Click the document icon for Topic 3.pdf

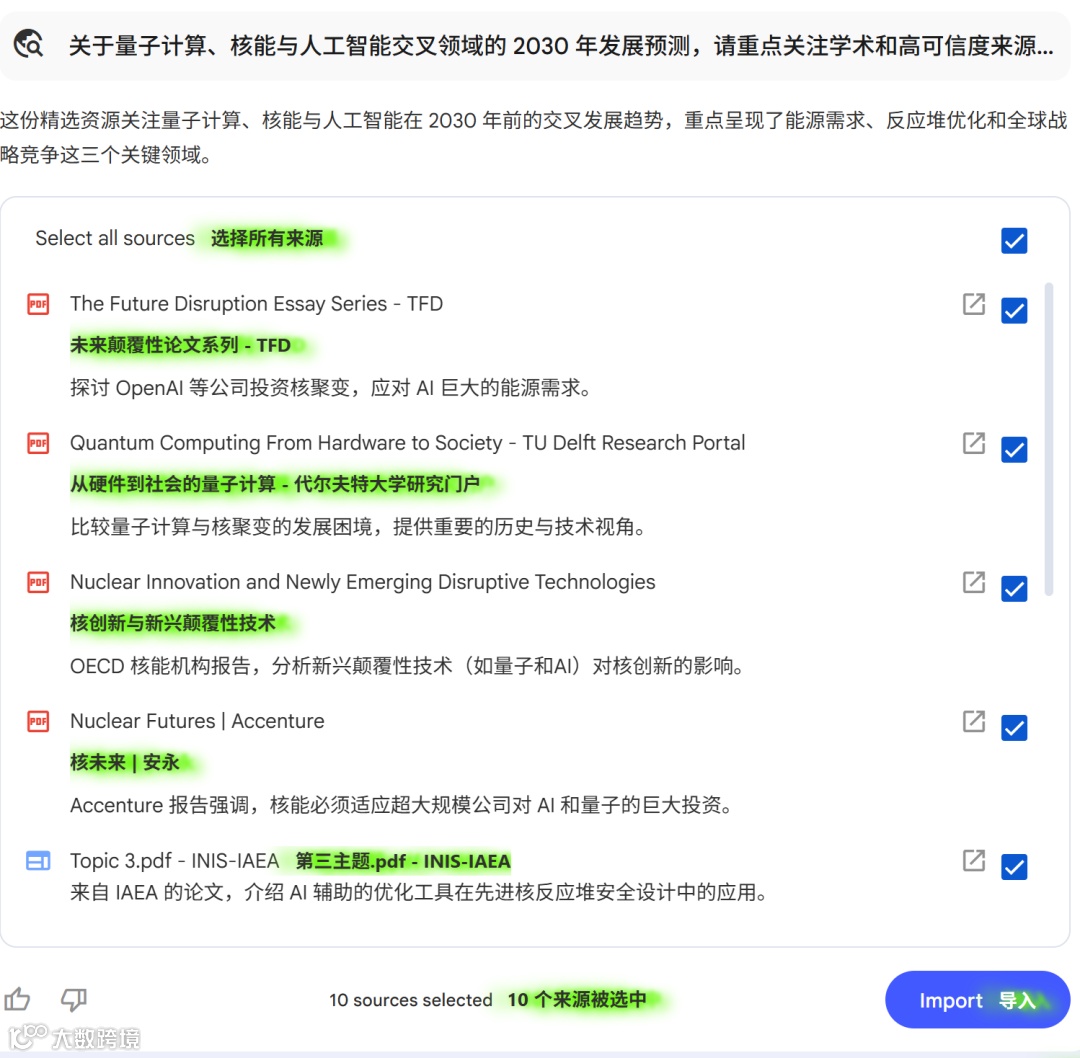coord(38,860)
